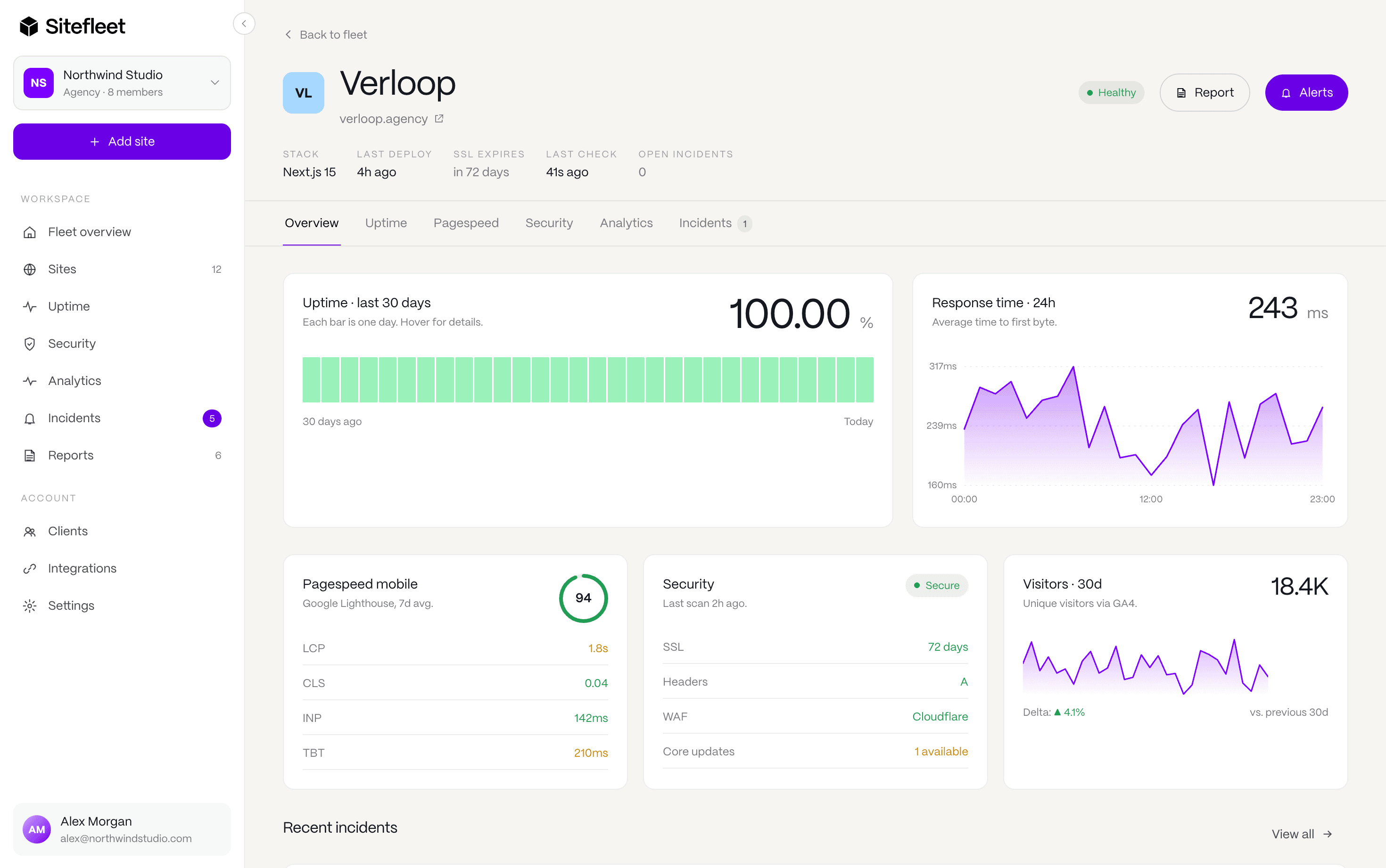Open Alerts with the purple button
The width and height of the screenshot is (1386, 868).
tap(1305, 92)
